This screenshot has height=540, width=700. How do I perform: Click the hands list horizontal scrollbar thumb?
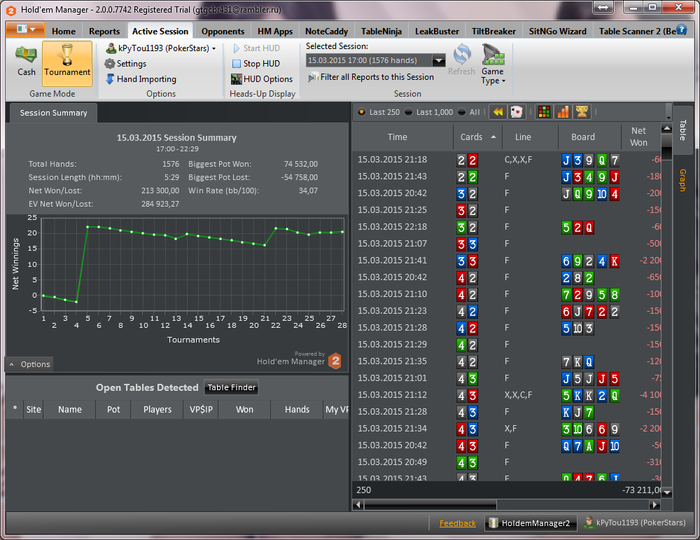pos(430,505)
